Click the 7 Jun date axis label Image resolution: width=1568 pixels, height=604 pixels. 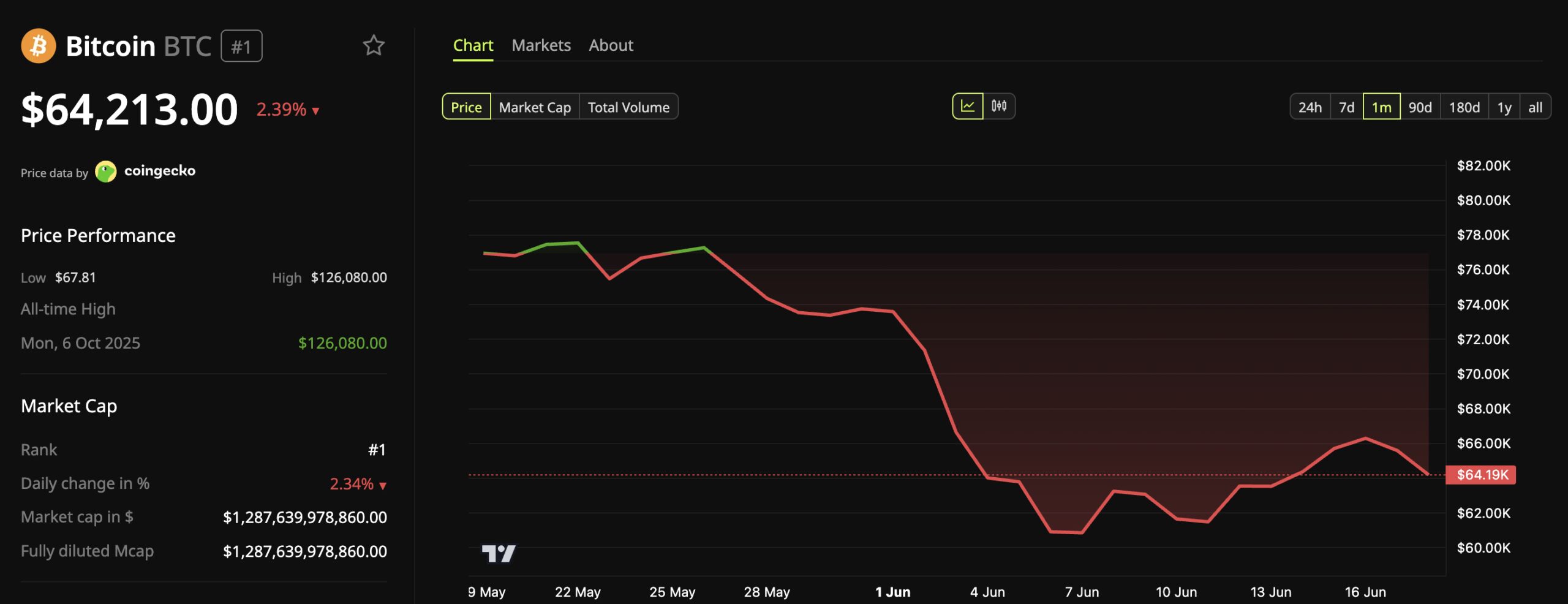pyautogui.click(x=1082, y=592)
